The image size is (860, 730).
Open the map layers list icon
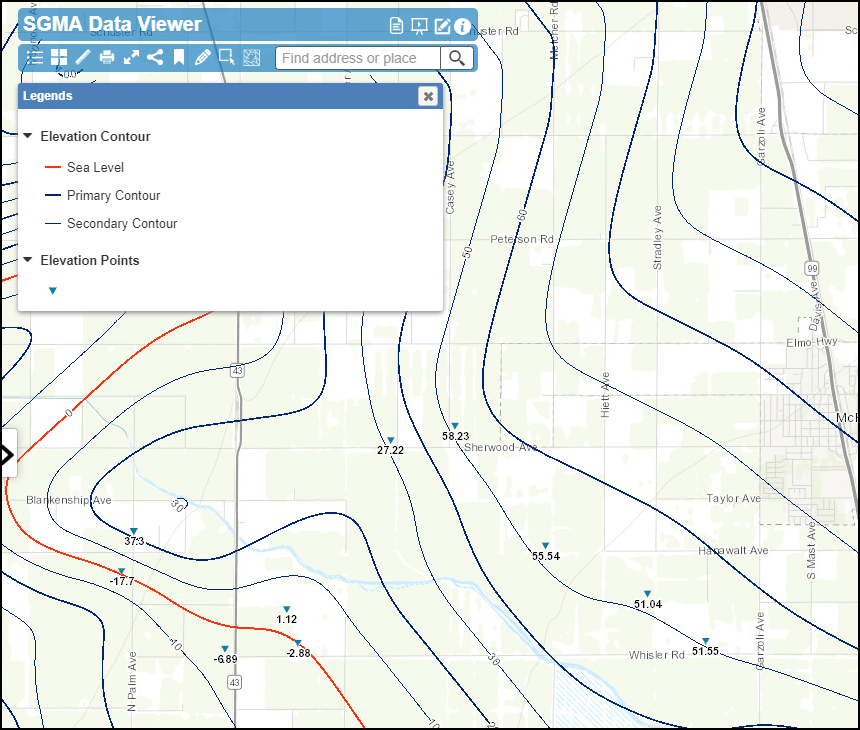[35, 57]
